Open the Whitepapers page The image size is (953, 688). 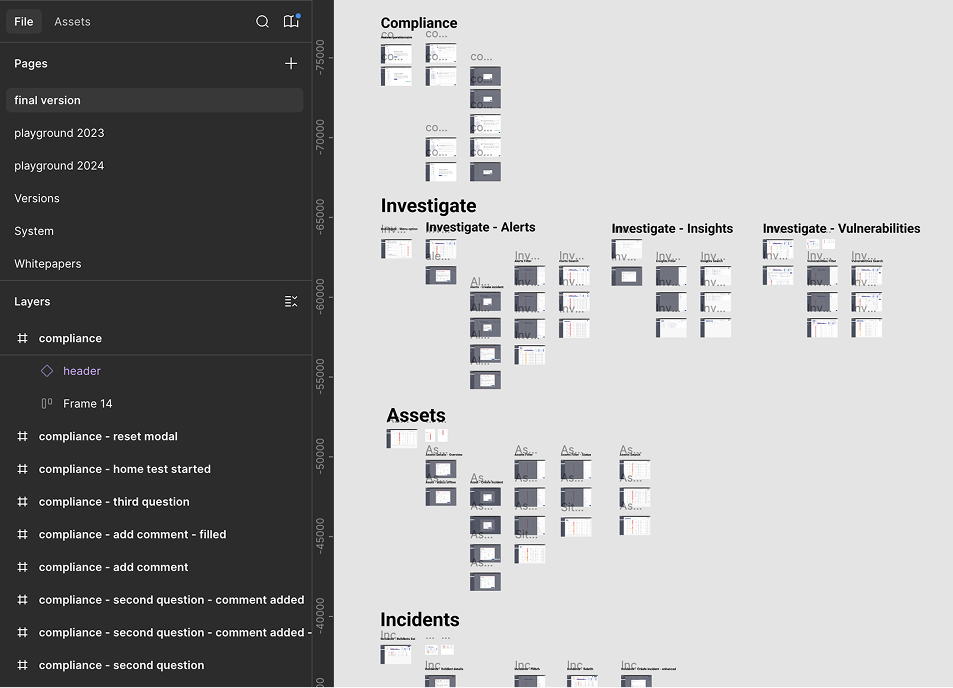[x=47, y=263]
